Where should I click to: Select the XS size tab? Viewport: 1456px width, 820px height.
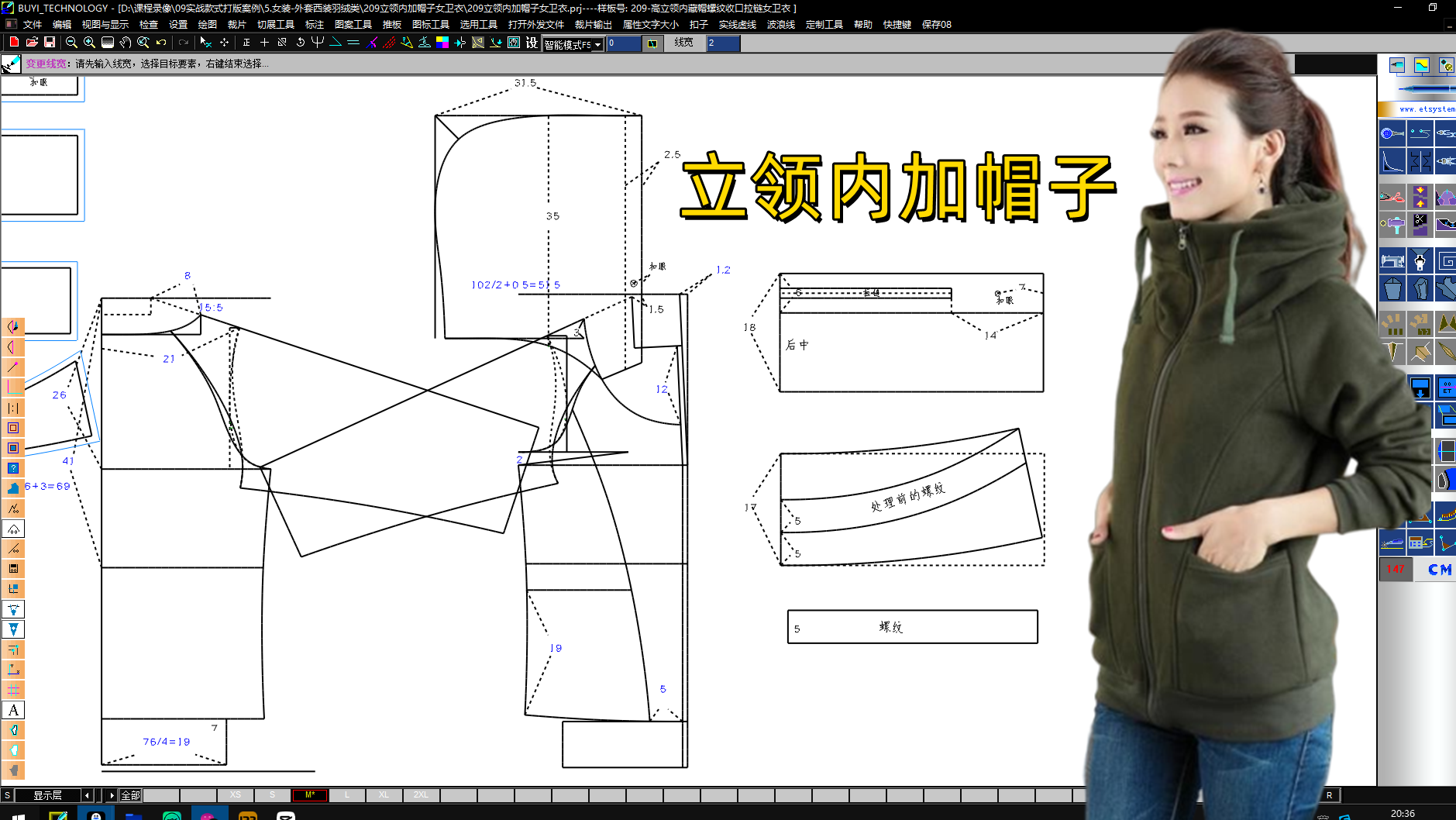tap(236, 795)
